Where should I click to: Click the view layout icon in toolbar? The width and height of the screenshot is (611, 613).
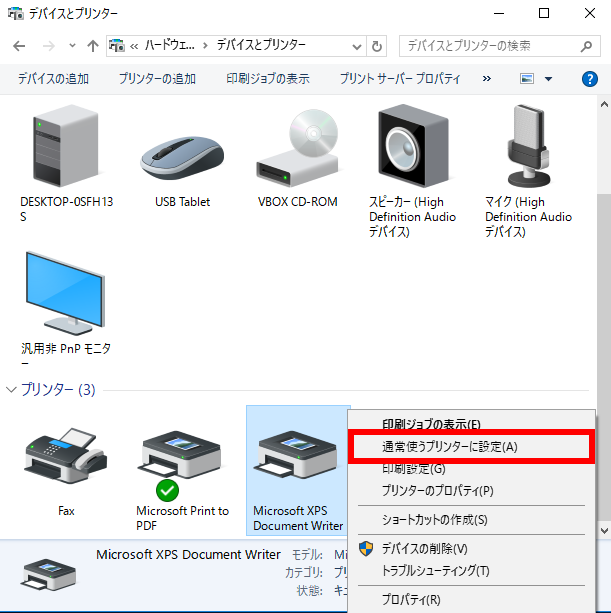click(527, 79)
